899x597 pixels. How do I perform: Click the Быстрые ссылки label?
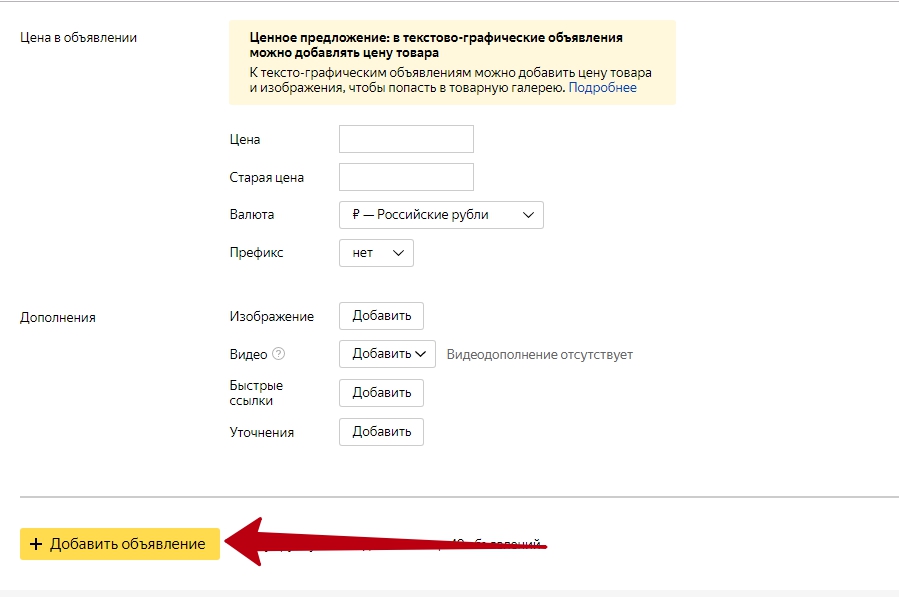[x=256, y=393]
